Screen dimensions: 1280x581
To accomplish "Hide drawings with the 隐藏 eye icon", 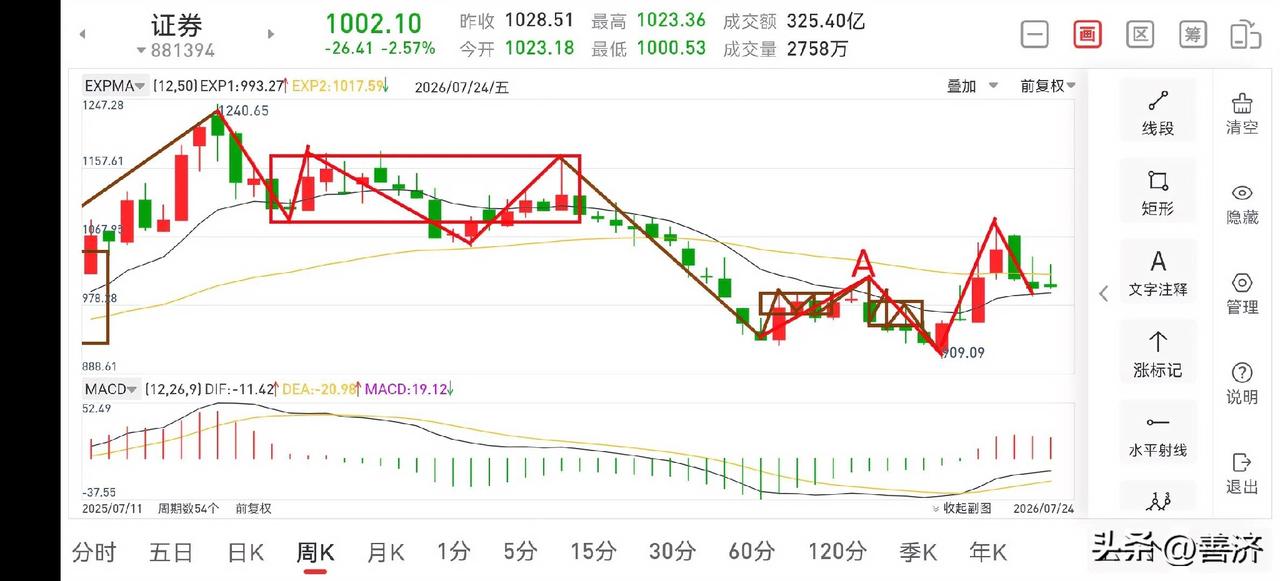I will 1242,204.
